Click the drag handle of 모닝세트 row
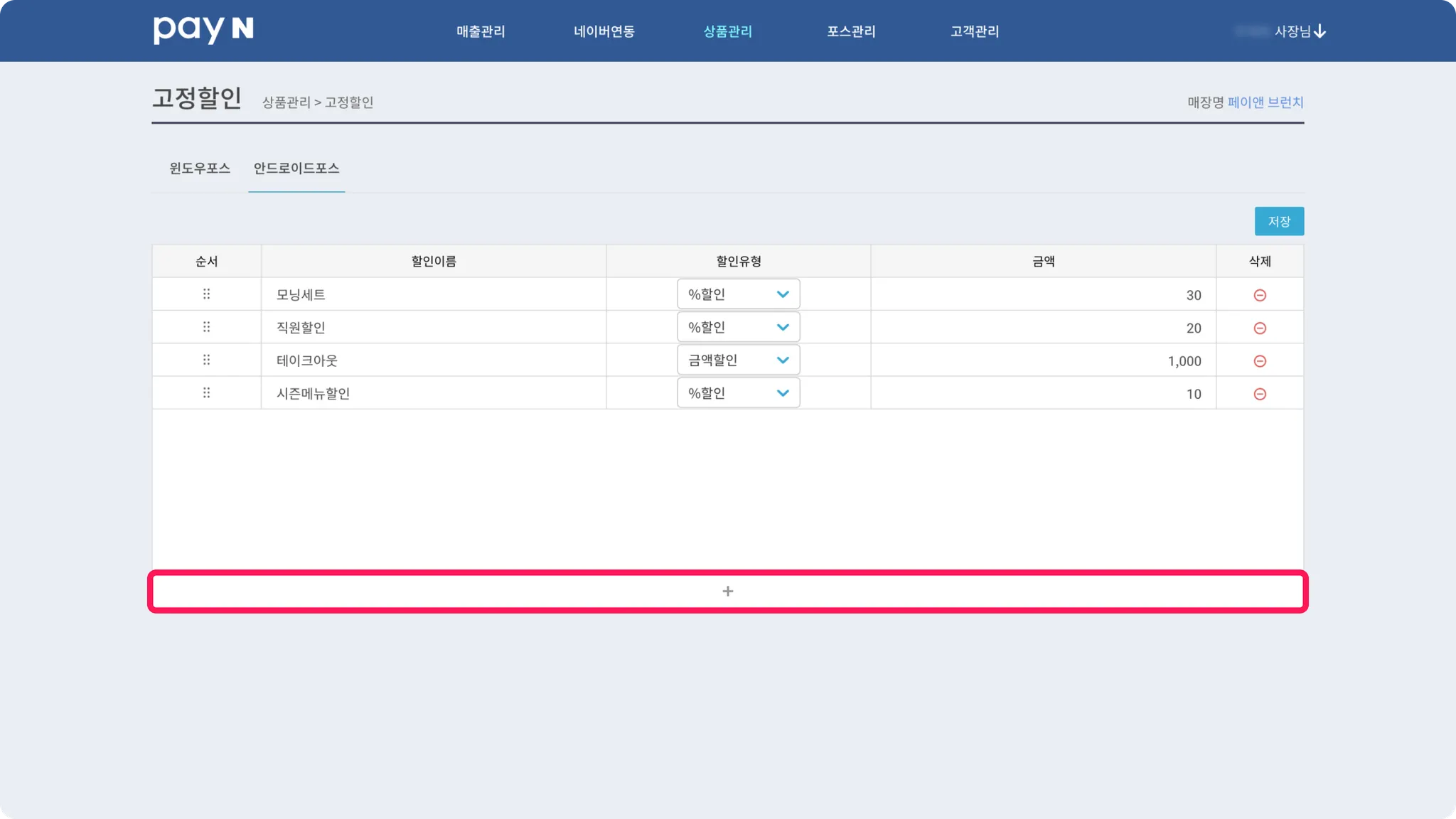 click(206, 294)
